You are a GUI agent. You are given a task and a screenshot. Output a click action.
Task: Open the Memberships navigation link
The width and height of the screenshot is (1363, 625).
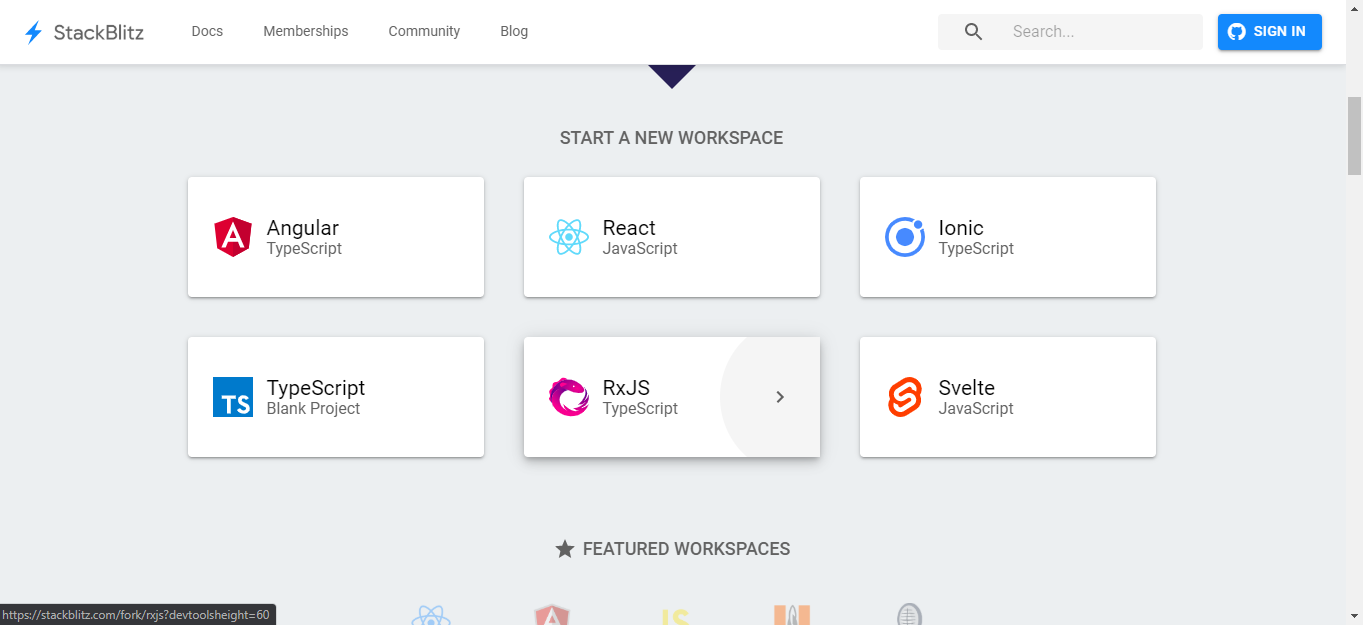pyautogui.click(x=305, y=31)
